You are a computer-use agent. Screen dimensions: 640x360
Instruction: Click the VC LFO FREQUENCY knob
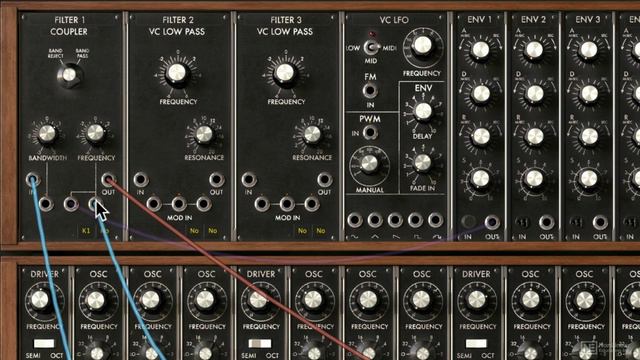click(422, 45)
